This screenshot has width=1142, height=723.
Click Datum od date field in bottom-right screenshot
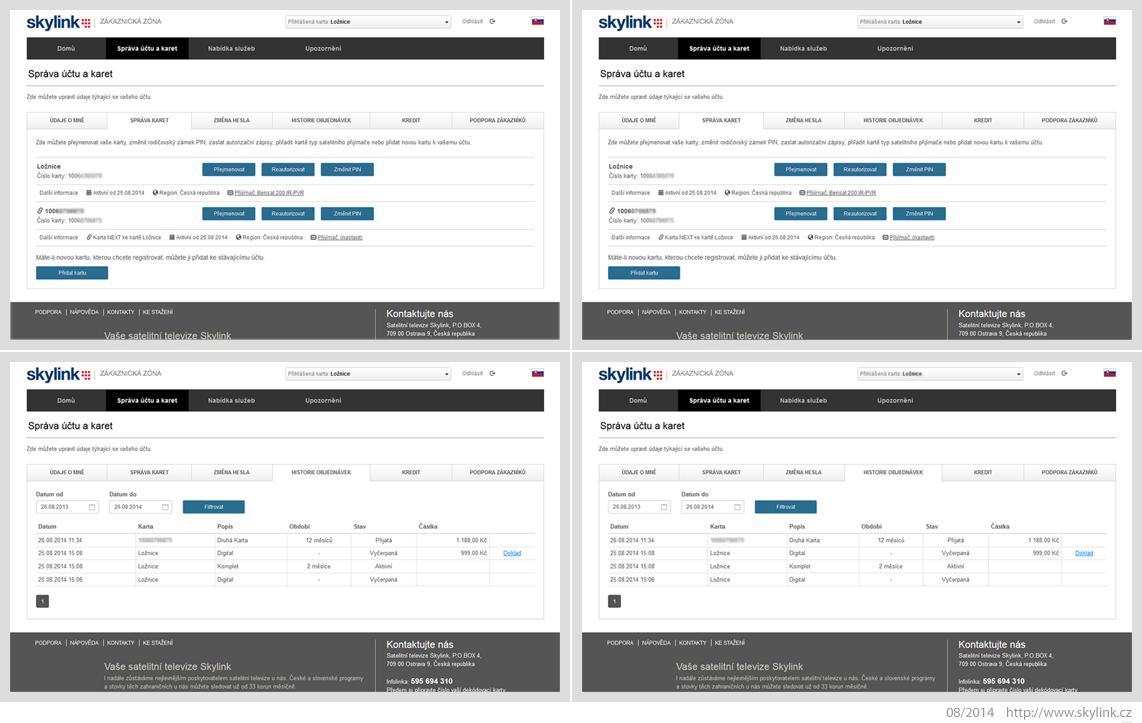[639, 507]
